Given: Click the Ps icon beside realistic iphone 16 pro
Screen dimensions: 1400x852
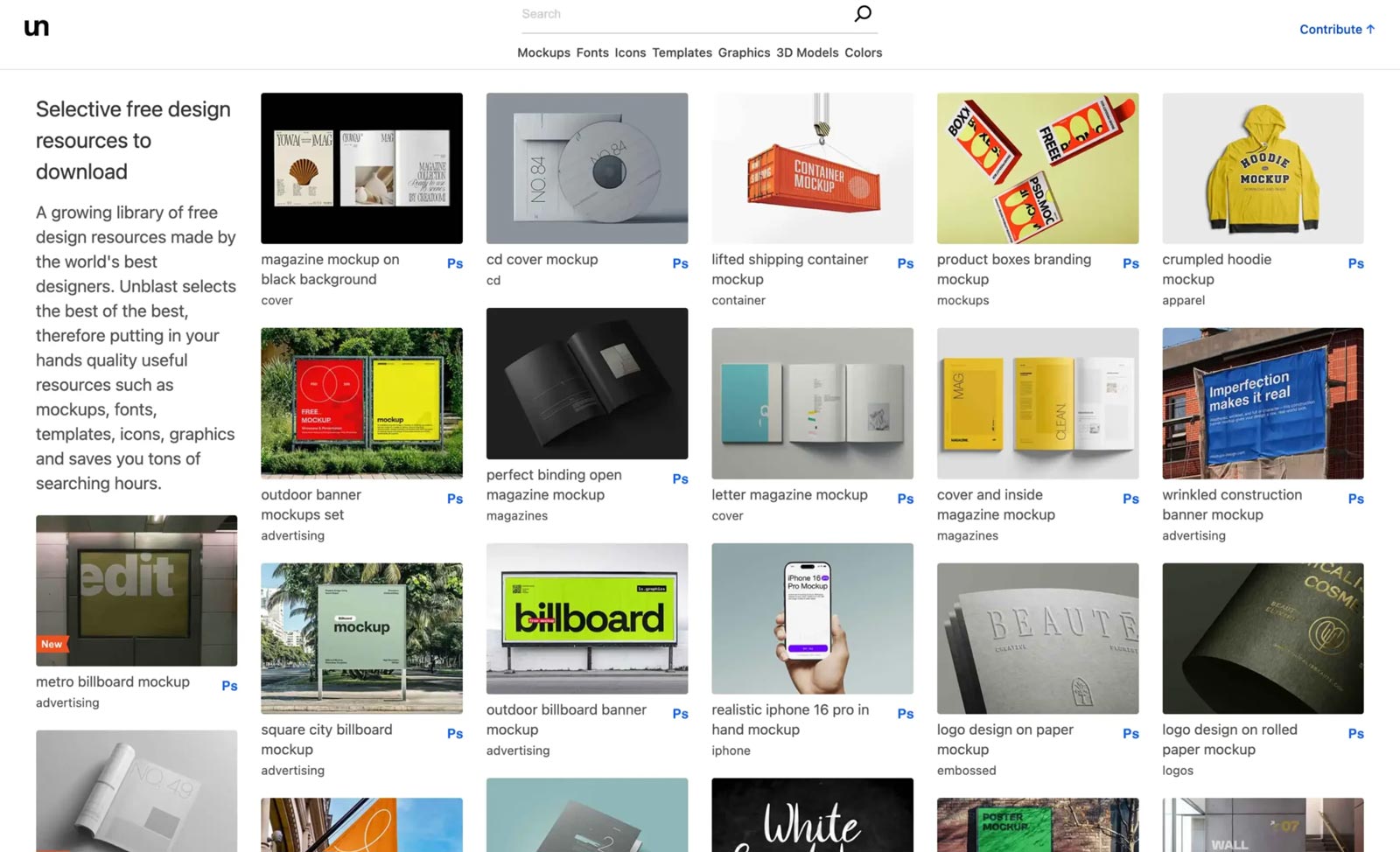Looking at the screenshot, I should pos(906,714).
